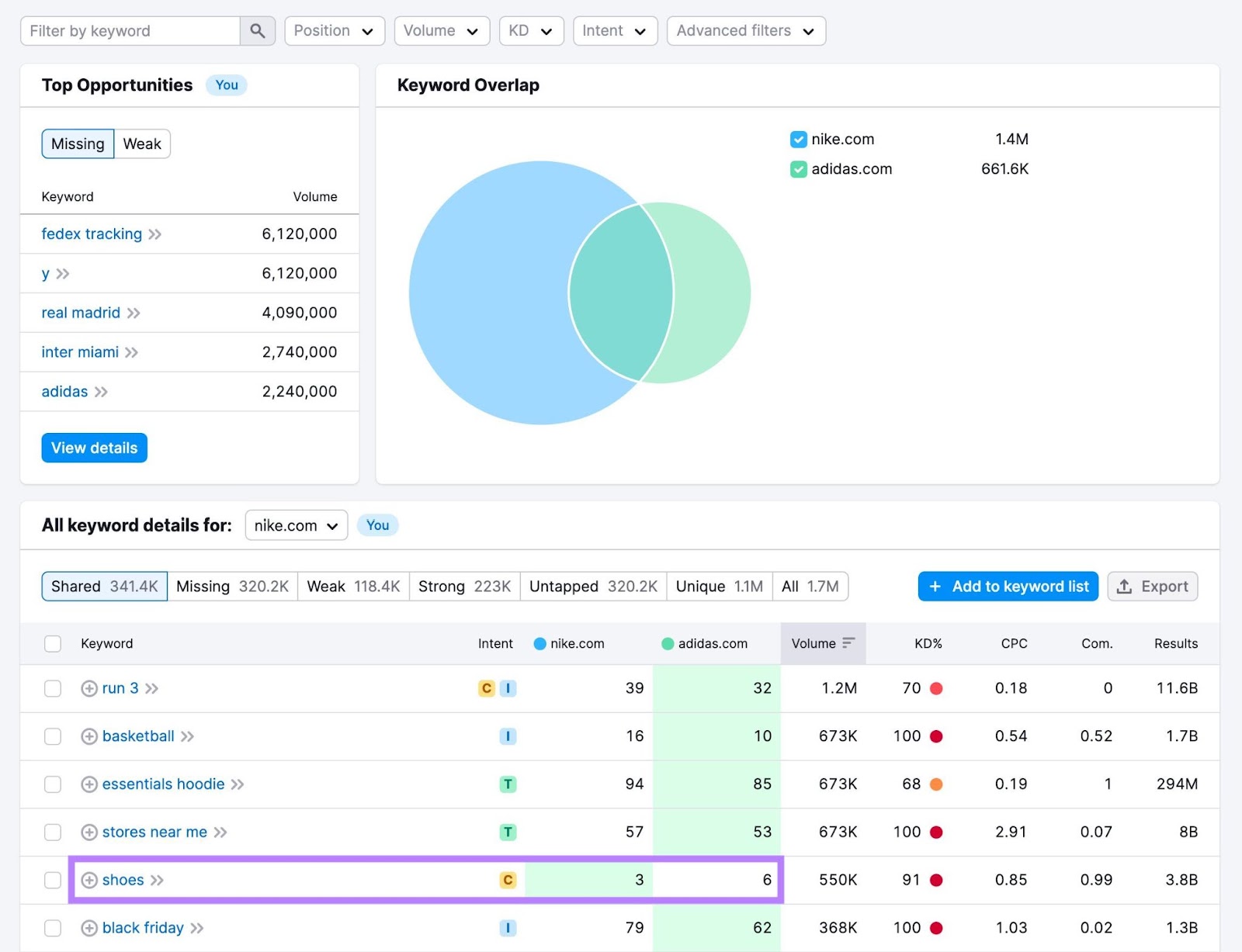The image size is (1242, 952).
Task: Click plus icon beside stores near me
Action: (89, 833)
